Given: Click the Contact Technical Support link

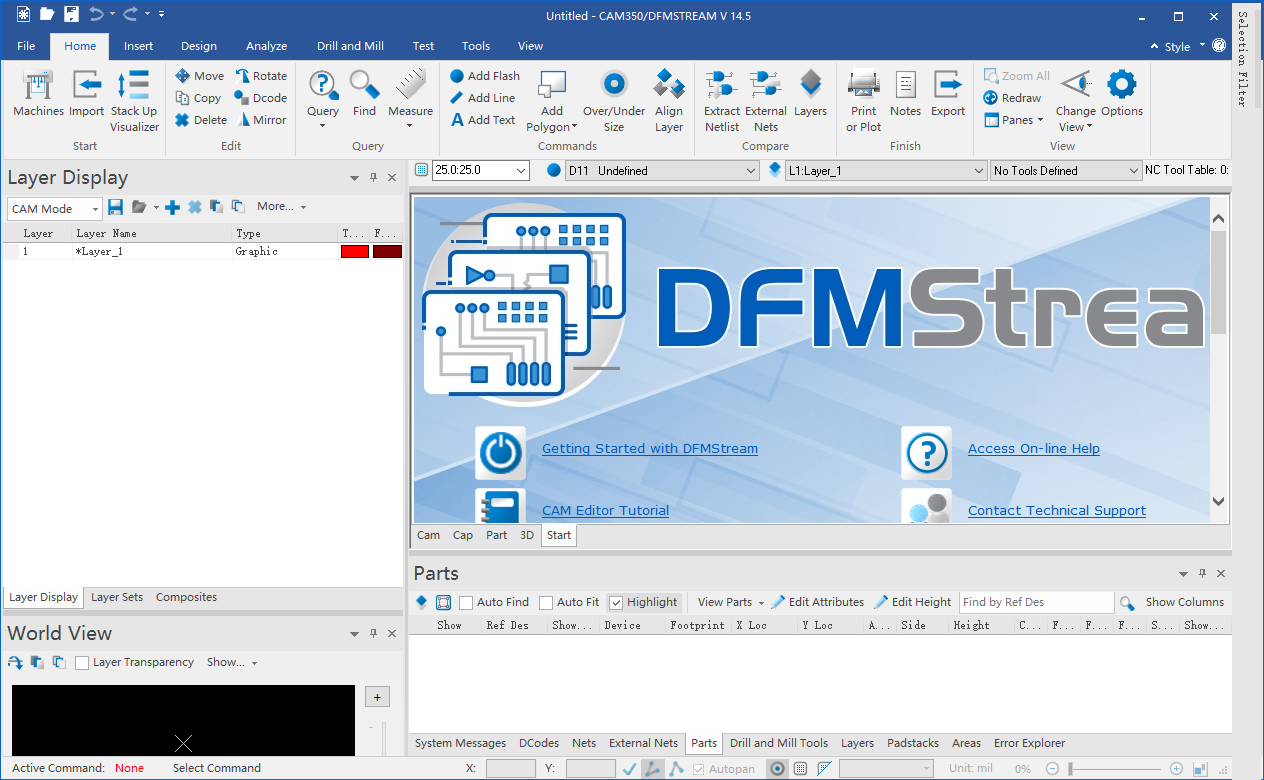Looking at the screenshot, I should [x=1057, y=511].
